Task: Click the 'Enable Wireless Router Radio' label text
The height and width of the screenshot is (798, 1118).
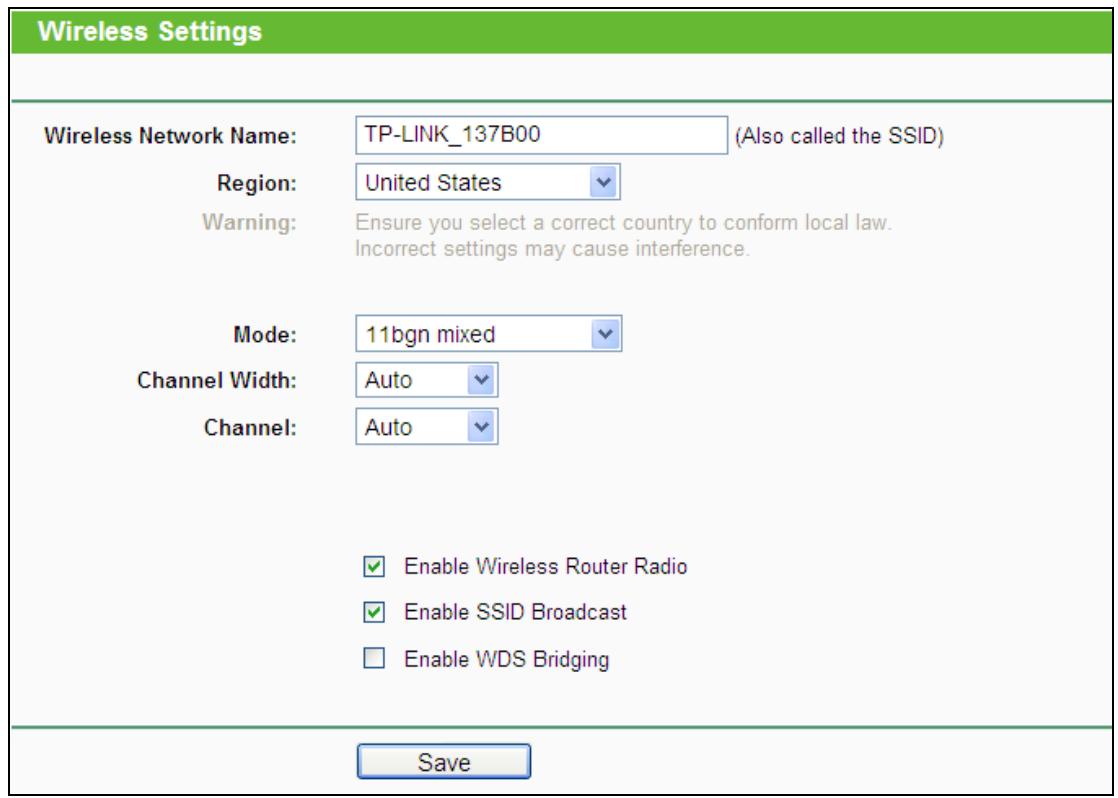Action: click(x=545, y=567)
